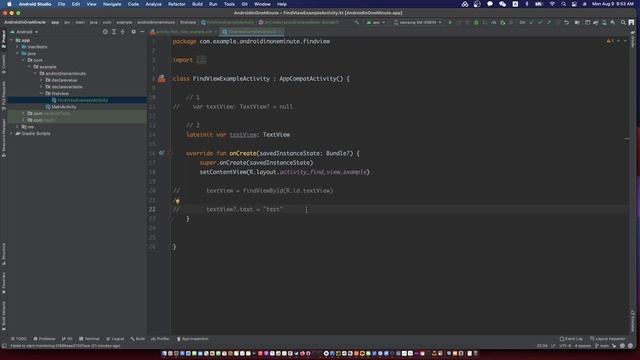Screen dimensions: 640x360
Task: Click line number 22 in the gutter
Action: coord(152,209)
